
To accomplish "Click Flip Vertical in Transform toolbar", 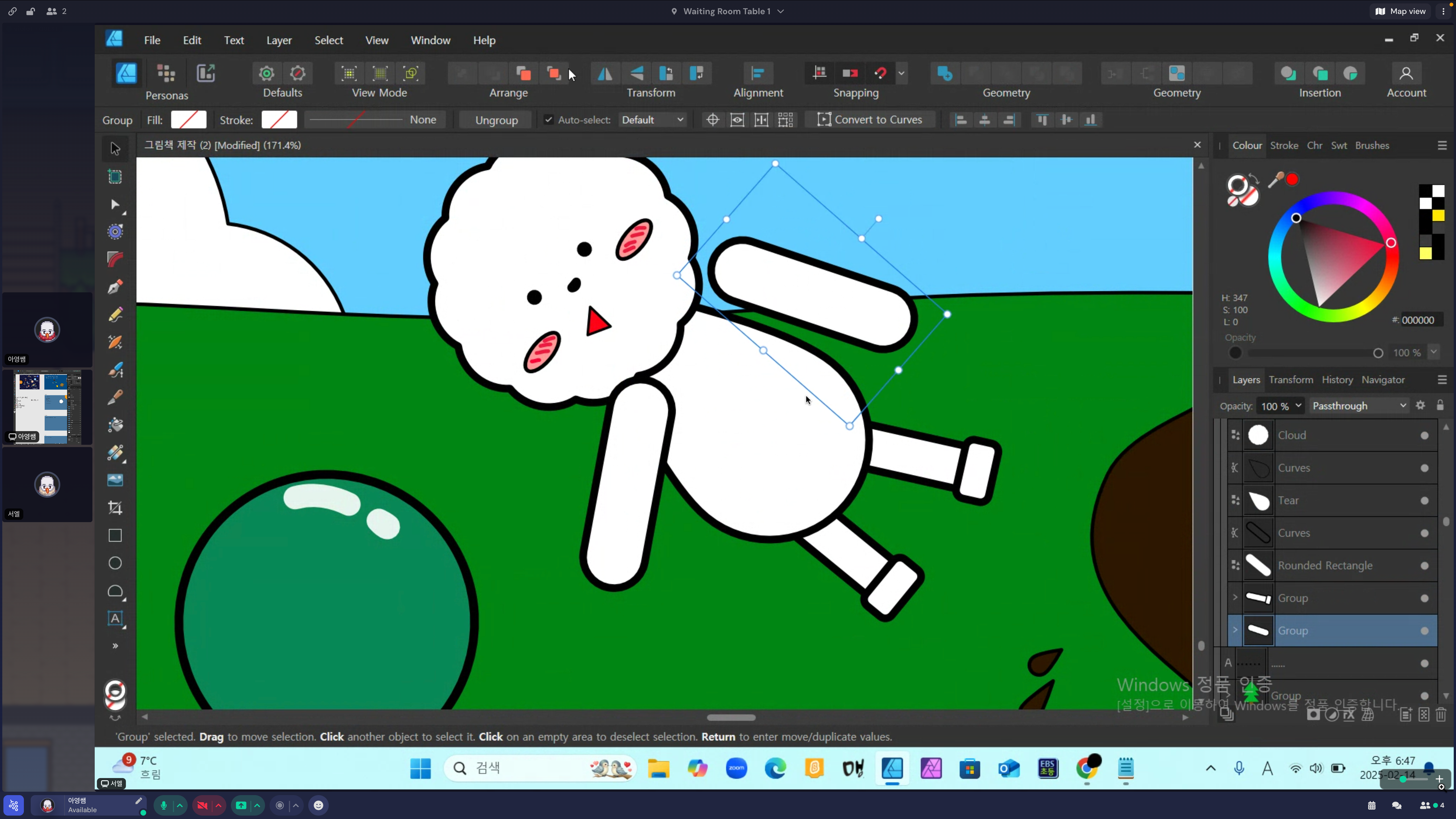I will pos(636,73).
